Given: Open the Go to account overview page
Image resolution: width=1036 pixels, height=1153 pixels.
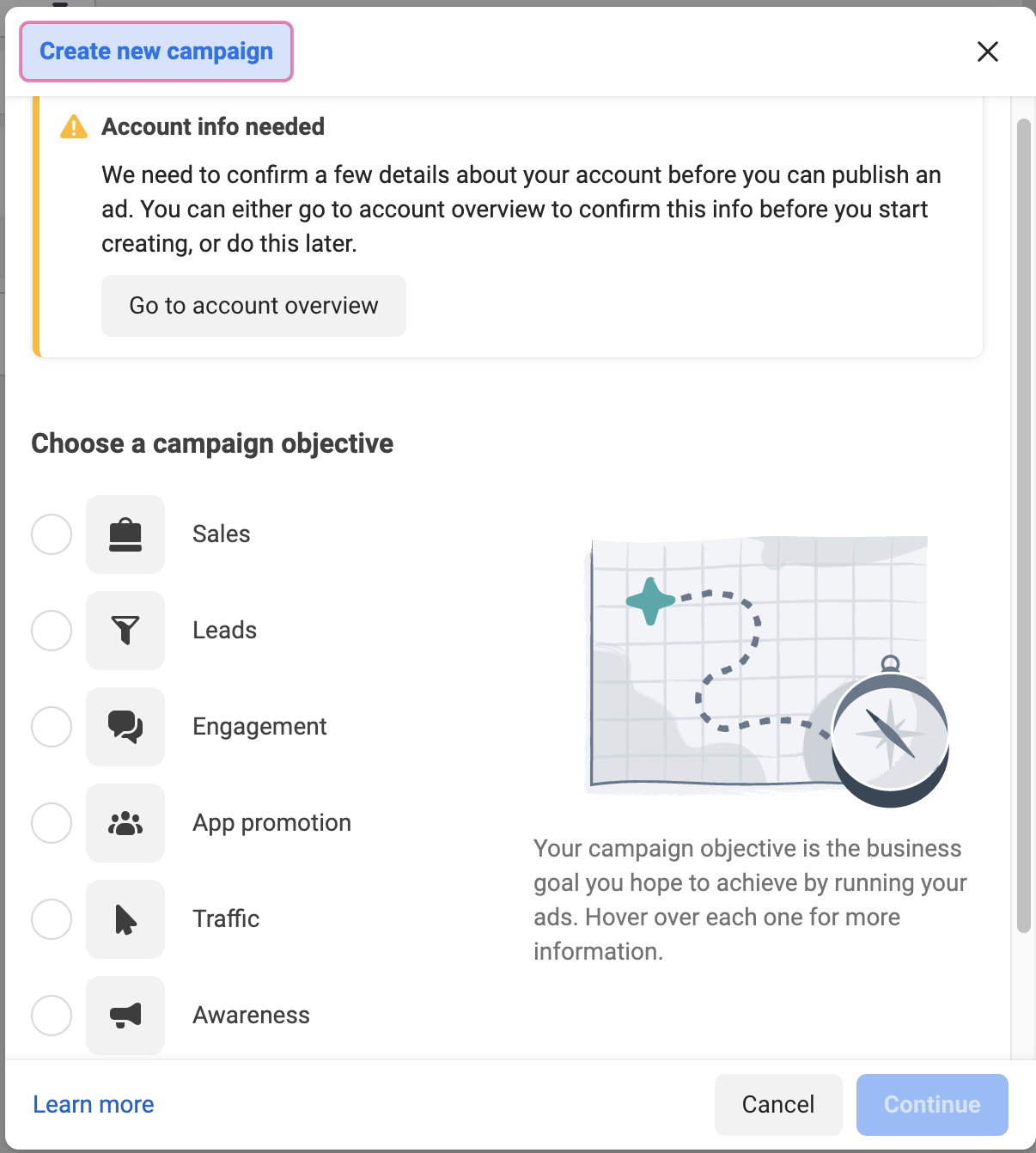Looking at the screenshot, I should tap(253, 305).
